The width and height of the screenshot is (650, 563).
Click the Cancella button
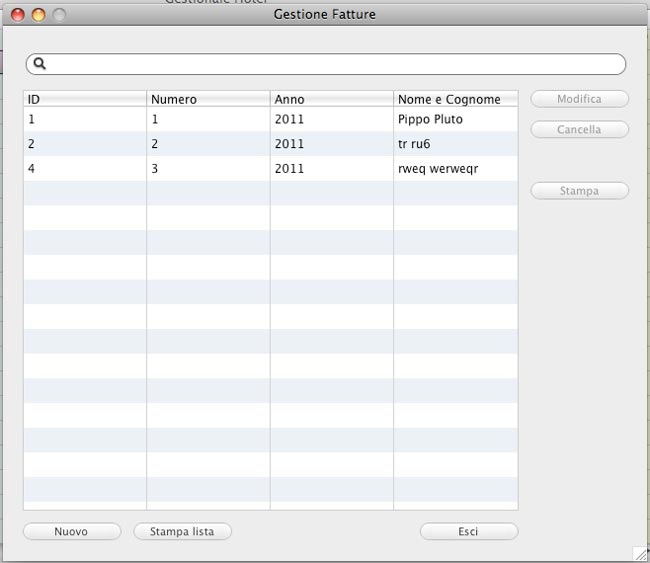point(580,130)
